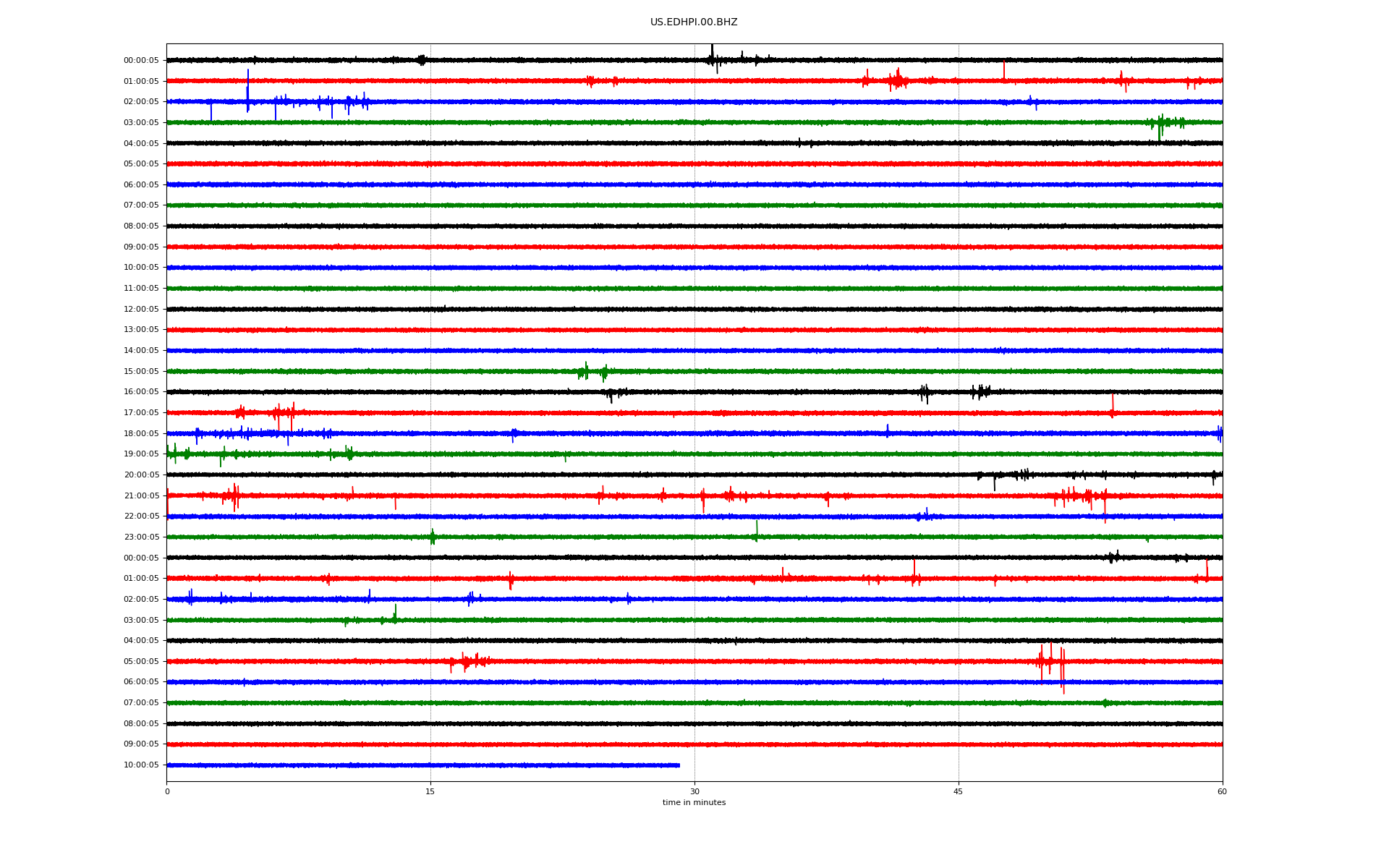Click the 13:00:05 row label
The width and height of the screenshot is (1389, 868).
tap(141, 330)
